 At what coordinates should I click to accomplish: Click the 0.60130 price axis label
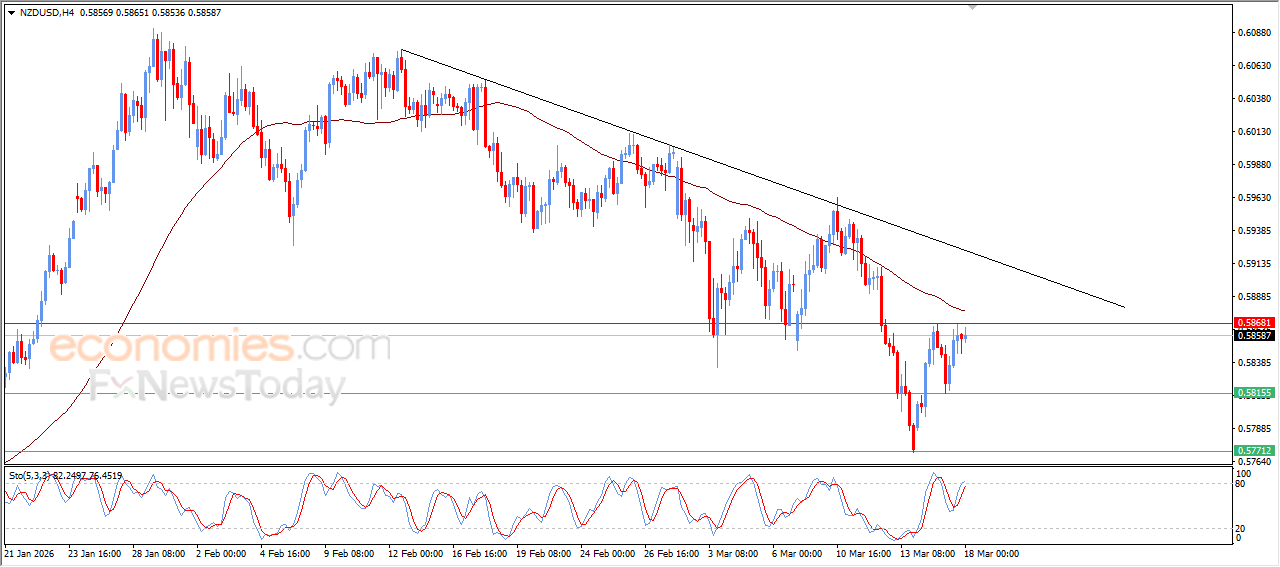[x=1254, y=132]
